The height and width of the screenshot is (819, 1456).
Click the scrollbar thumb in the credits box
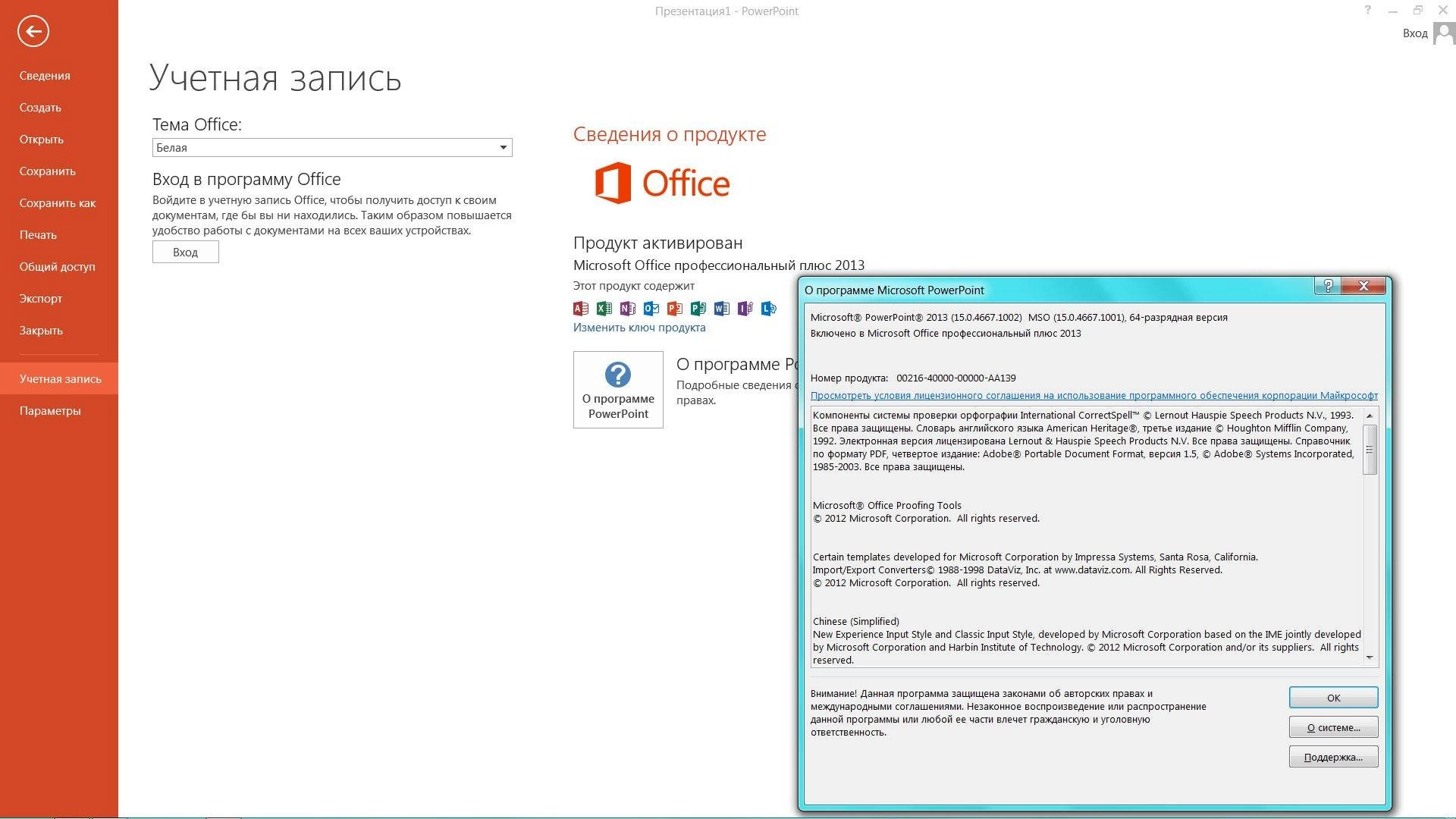point(1370,450)
